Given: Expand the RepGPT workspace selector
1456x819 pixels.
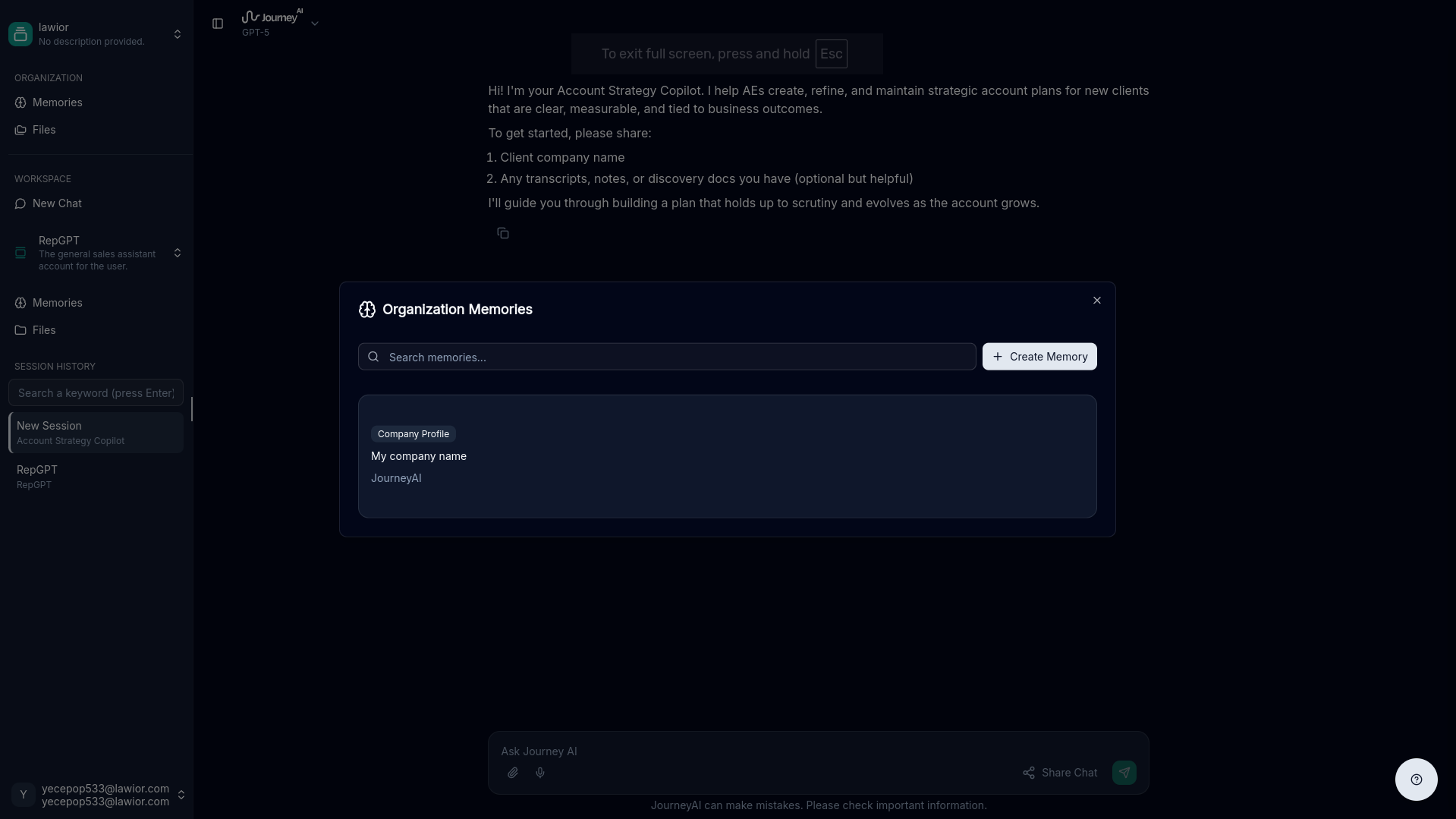Looking at the screenshot, I should (x=178, y=253).
